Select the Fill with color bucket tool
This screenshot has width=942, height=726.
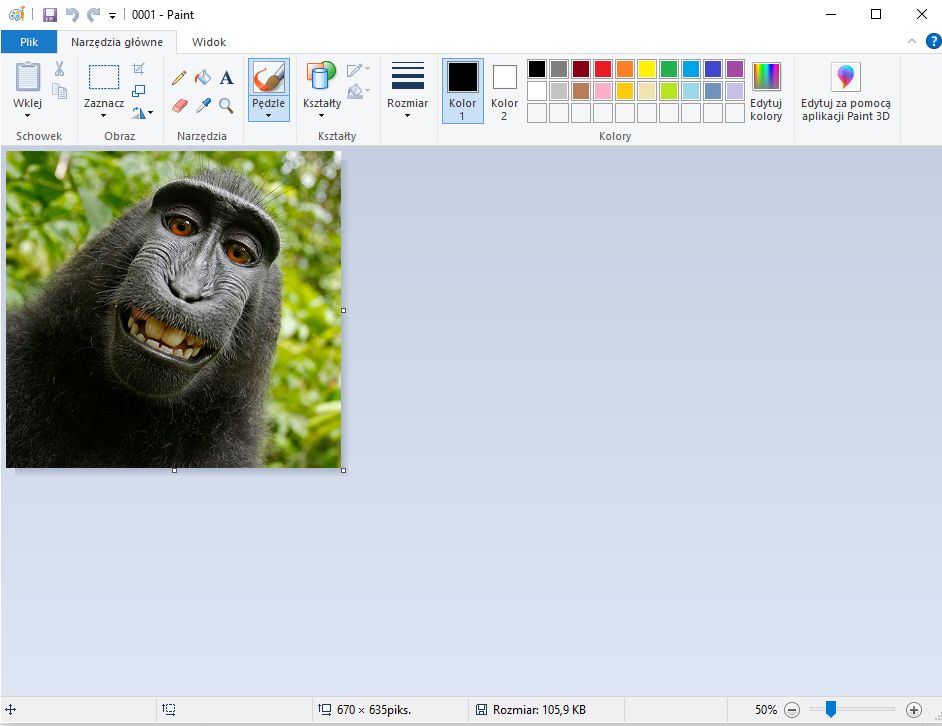pyautogui.click(x=203, y=77)
